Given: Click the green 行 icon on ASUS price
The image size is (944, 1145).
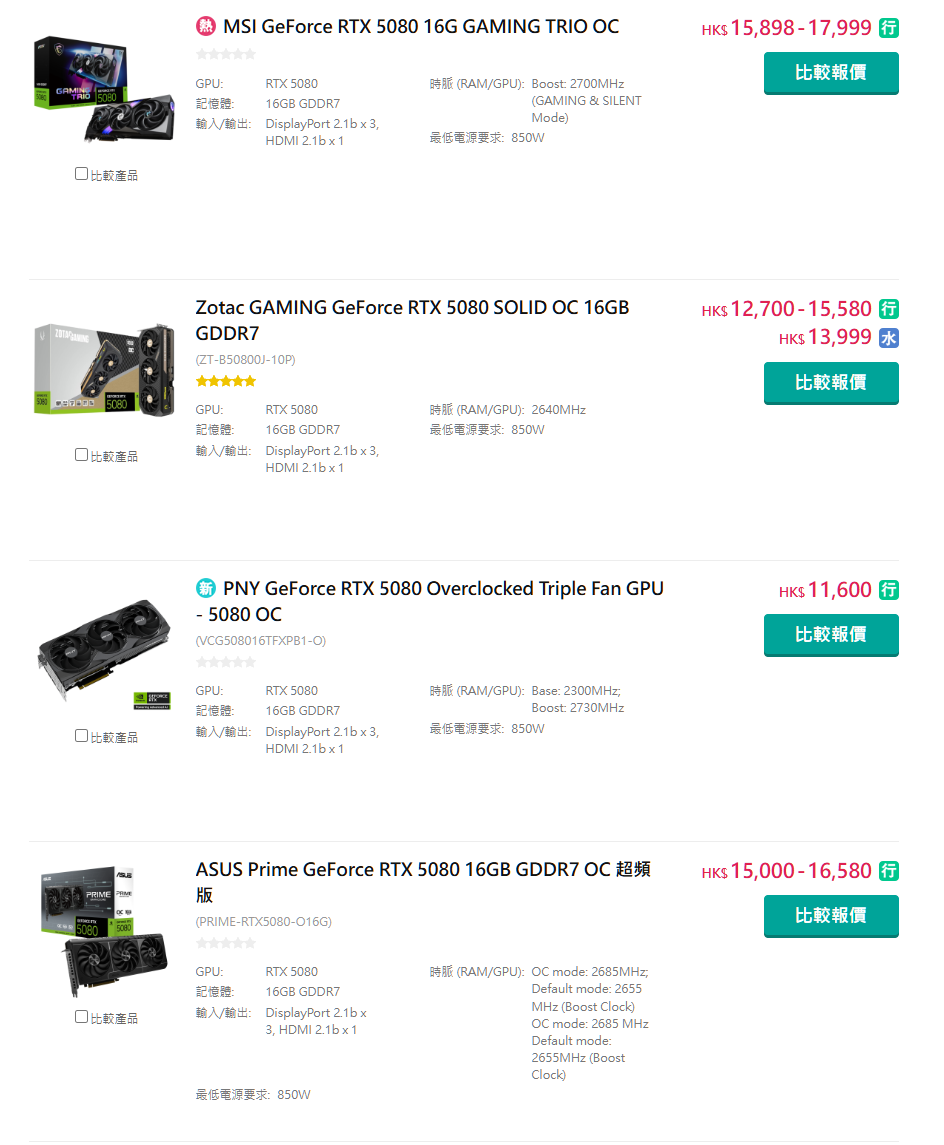Looking at the screenshot, I should click(889, 870).
